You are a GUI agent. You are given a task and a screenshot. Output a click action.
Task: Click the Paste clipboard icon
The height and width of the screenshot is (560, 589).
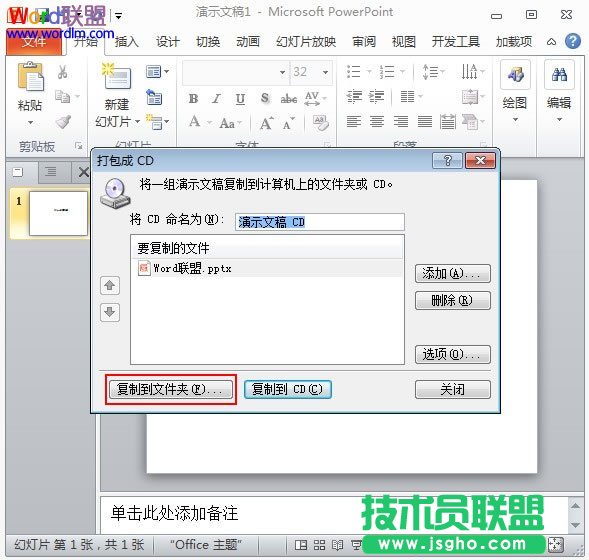point(30,77)
